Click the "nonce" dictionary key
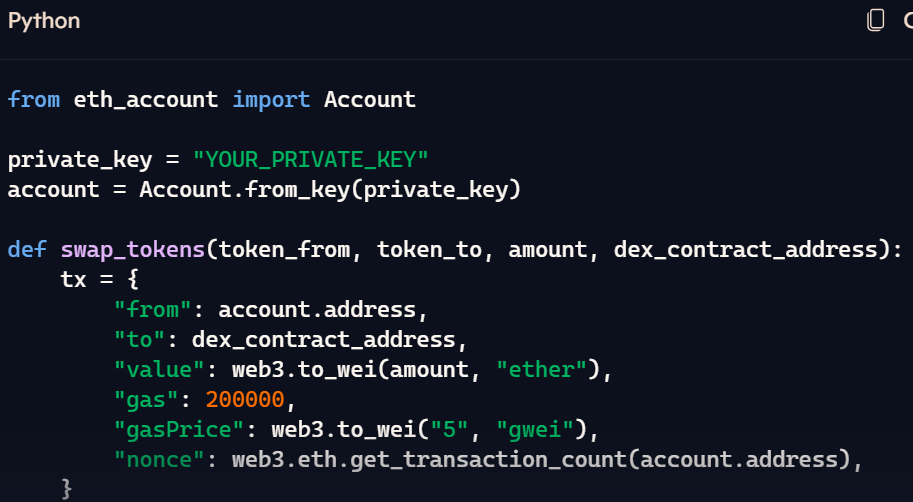 point(160,460)
